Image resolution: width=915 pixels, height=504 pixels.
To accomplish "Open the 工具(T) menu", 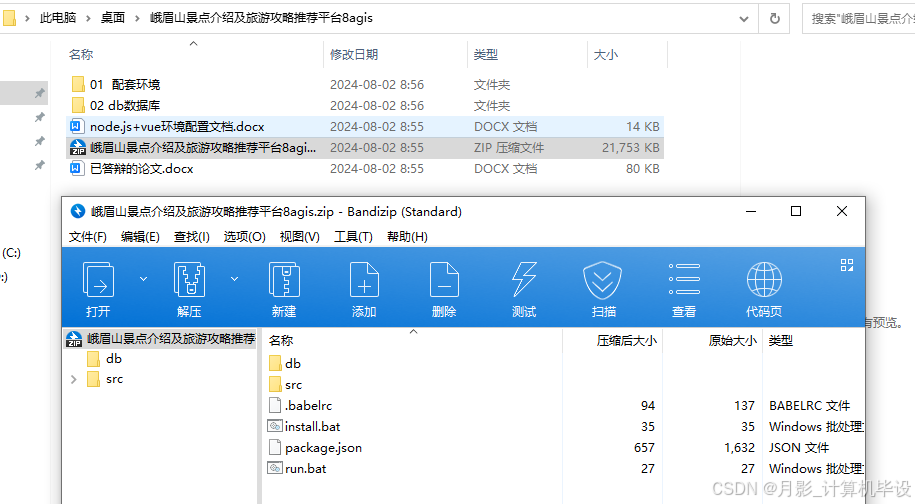I will [x=353, y=237].
